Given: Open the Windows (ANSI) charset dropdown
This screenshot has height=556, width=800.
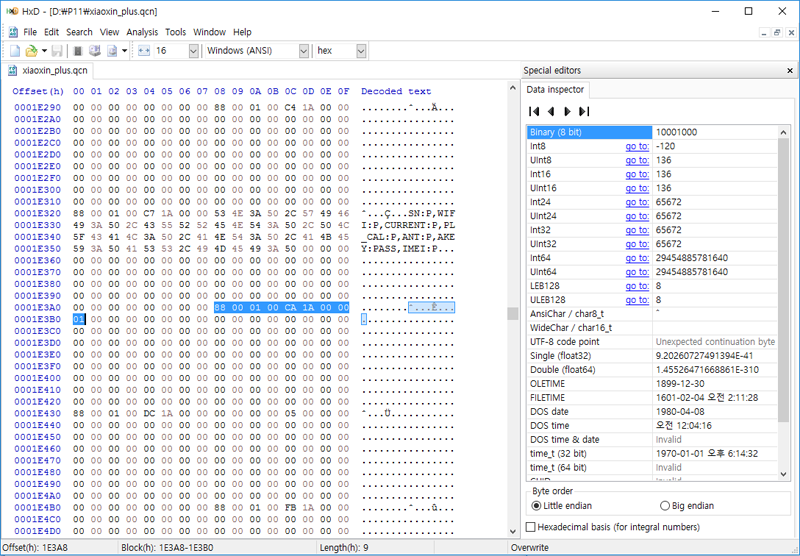Looking at the screenshot, I should click(x=304, y=50).
